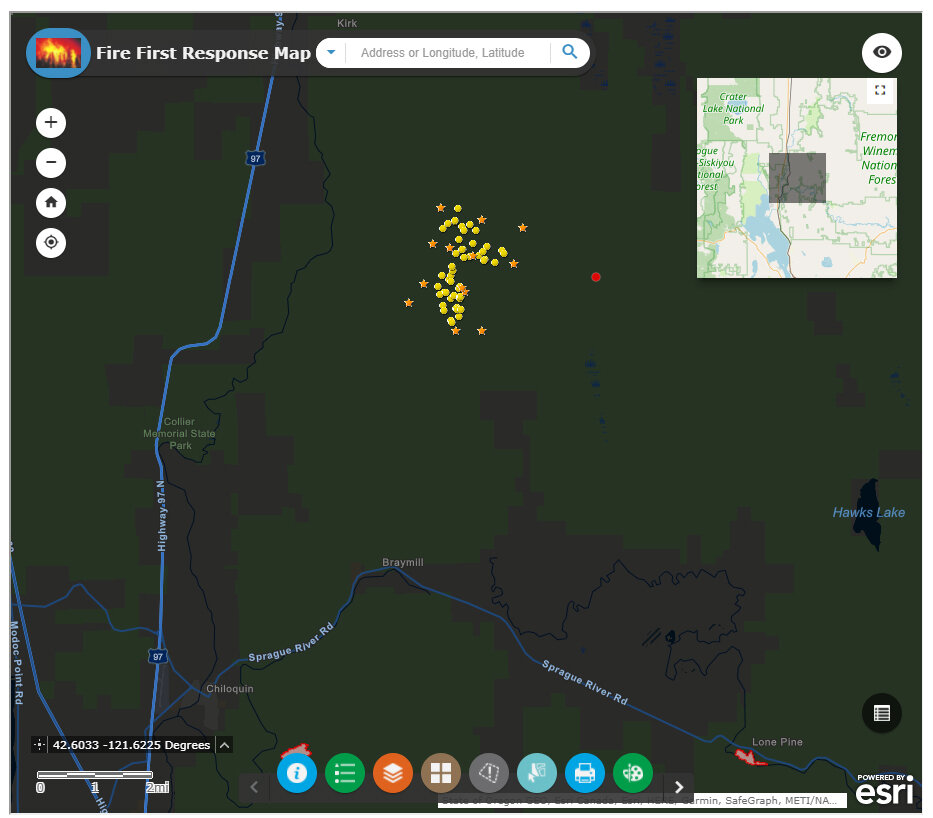The height and width of the screenshot is (818, 933).
Task: Click the Powered by Esri link
Action: point(884,790)
